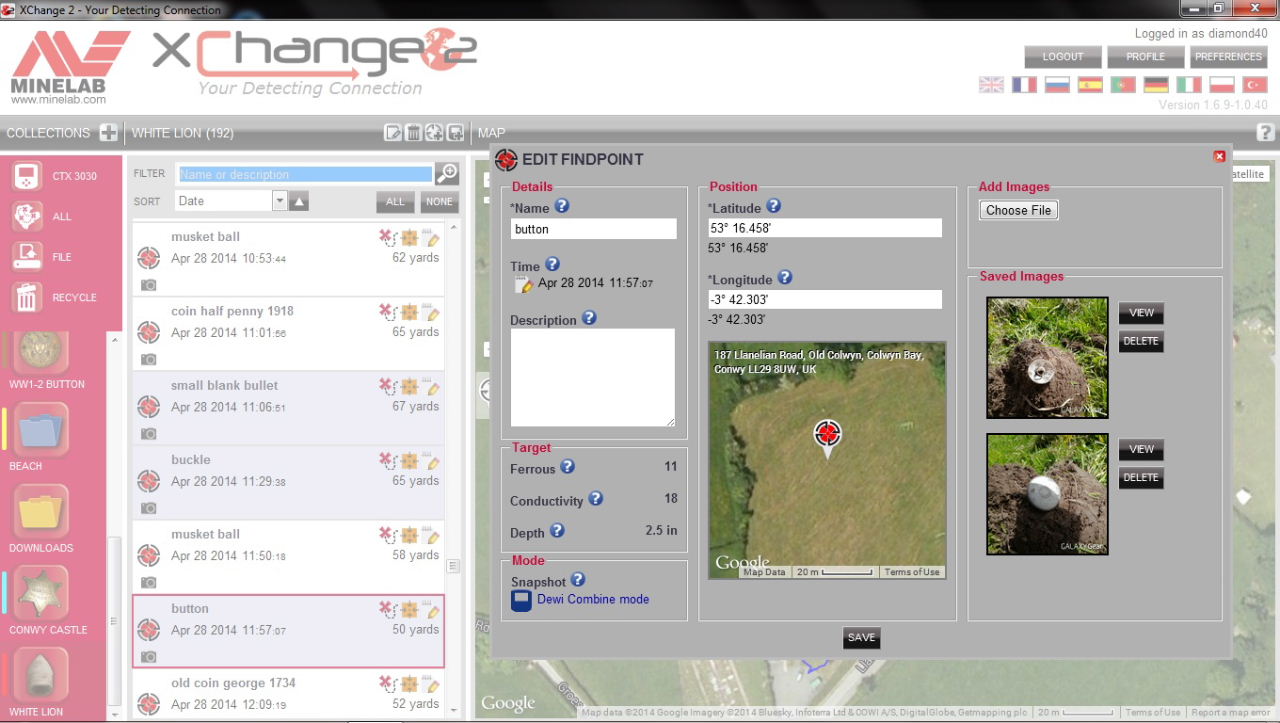Click help icon next to Snapshot
The image size is (1280, 723).
pos(577,580)
